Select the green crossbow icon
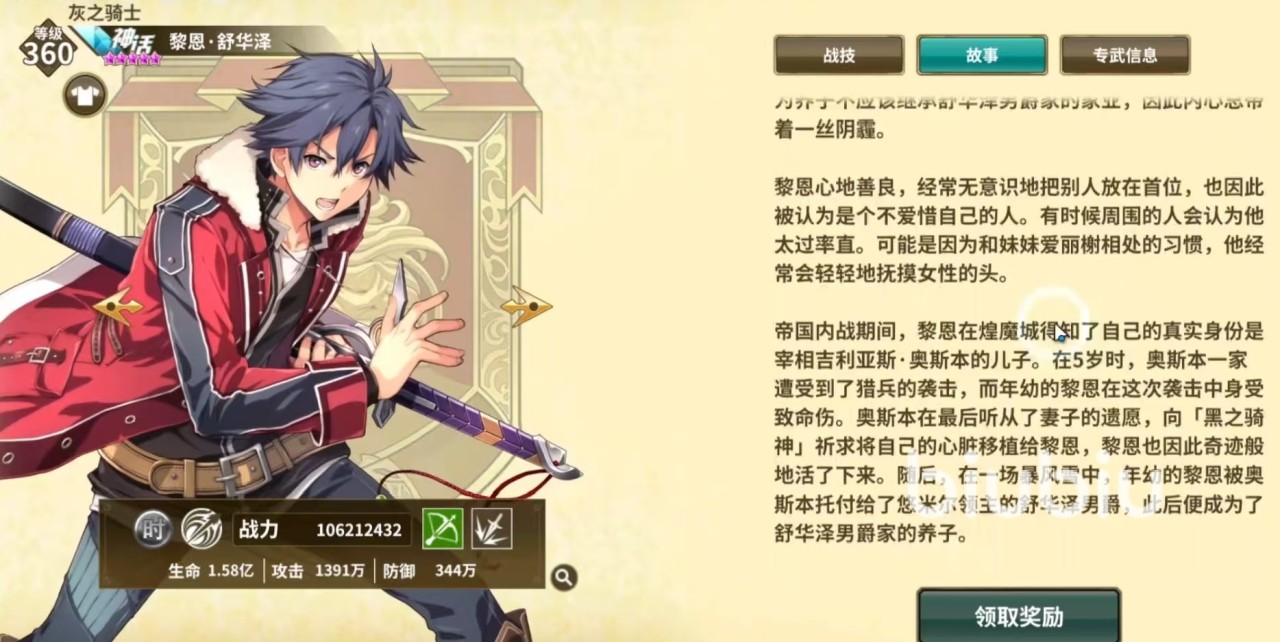 (442, 528)
